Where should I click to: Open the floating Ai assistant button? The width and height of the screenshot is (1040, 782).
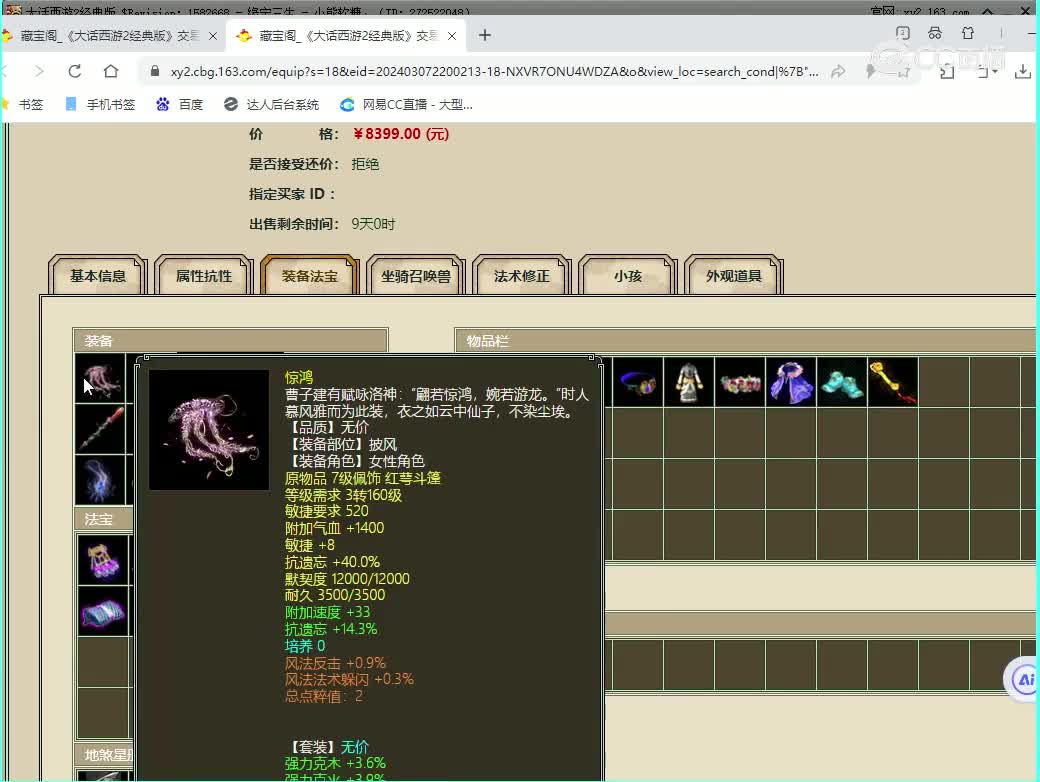(x=1023, y=679)
